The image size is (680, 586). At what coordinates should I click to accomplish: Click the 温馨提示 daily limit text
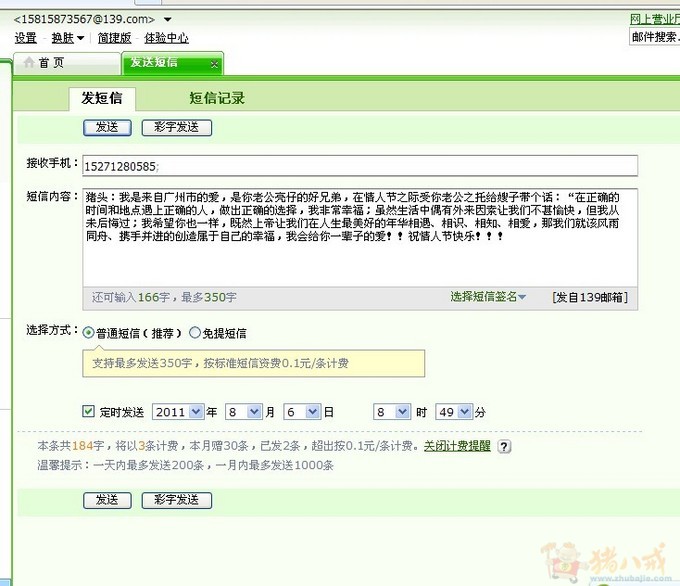(185, 465)
